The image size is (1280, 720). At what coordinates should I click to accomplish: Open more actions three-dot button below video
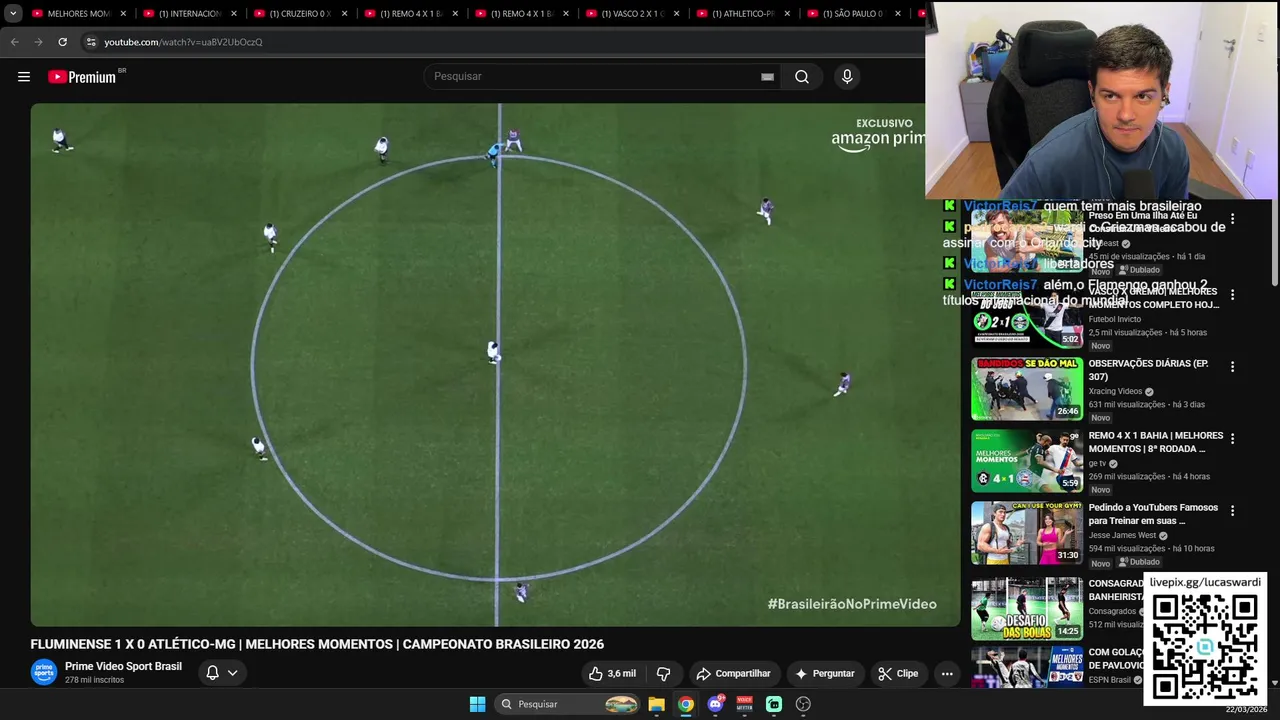click(x=947, y=674)
